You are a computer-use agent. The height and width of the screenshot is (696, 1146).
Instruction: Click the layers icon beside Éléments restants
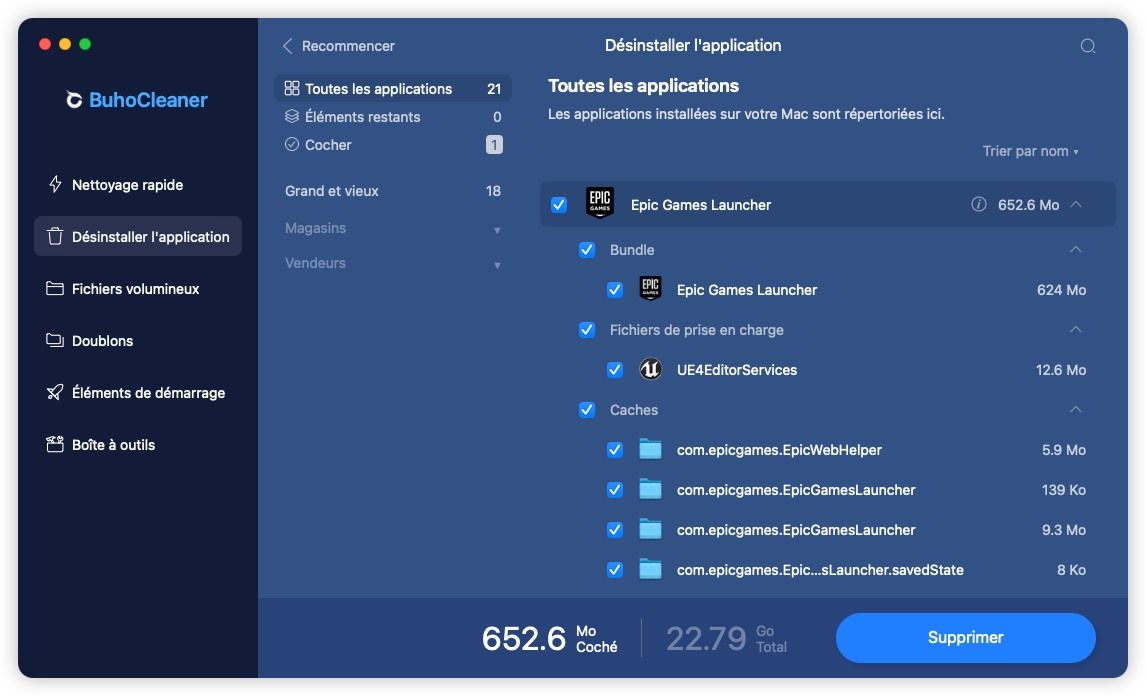(292, 116)
